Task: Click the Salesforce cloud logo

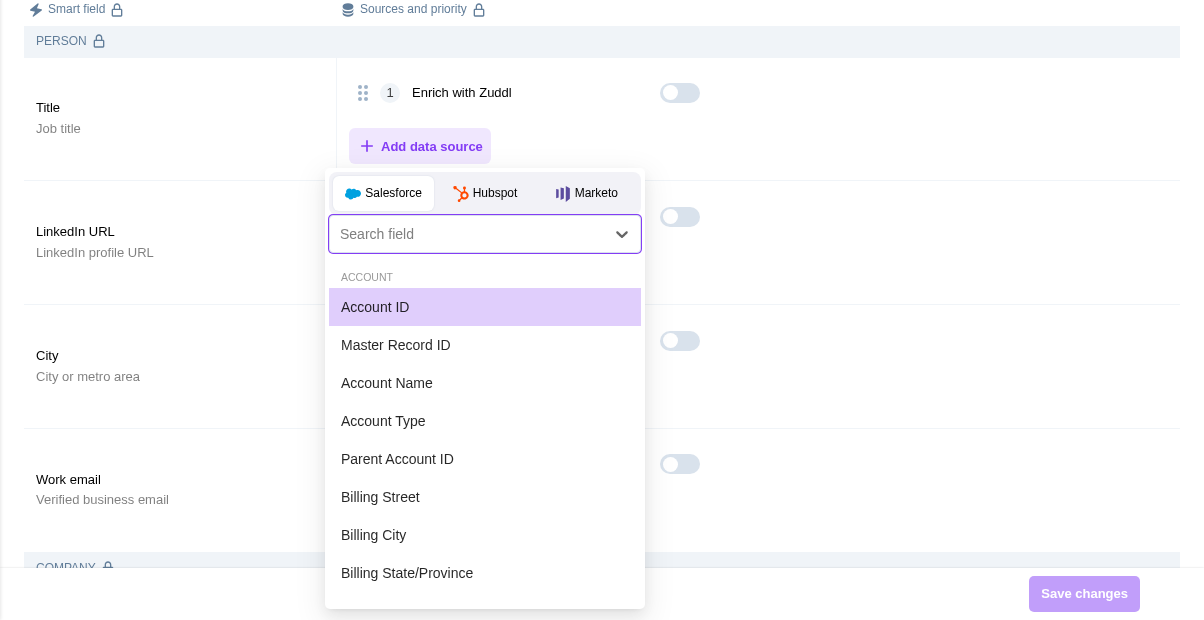Action: tap(353, 193)
